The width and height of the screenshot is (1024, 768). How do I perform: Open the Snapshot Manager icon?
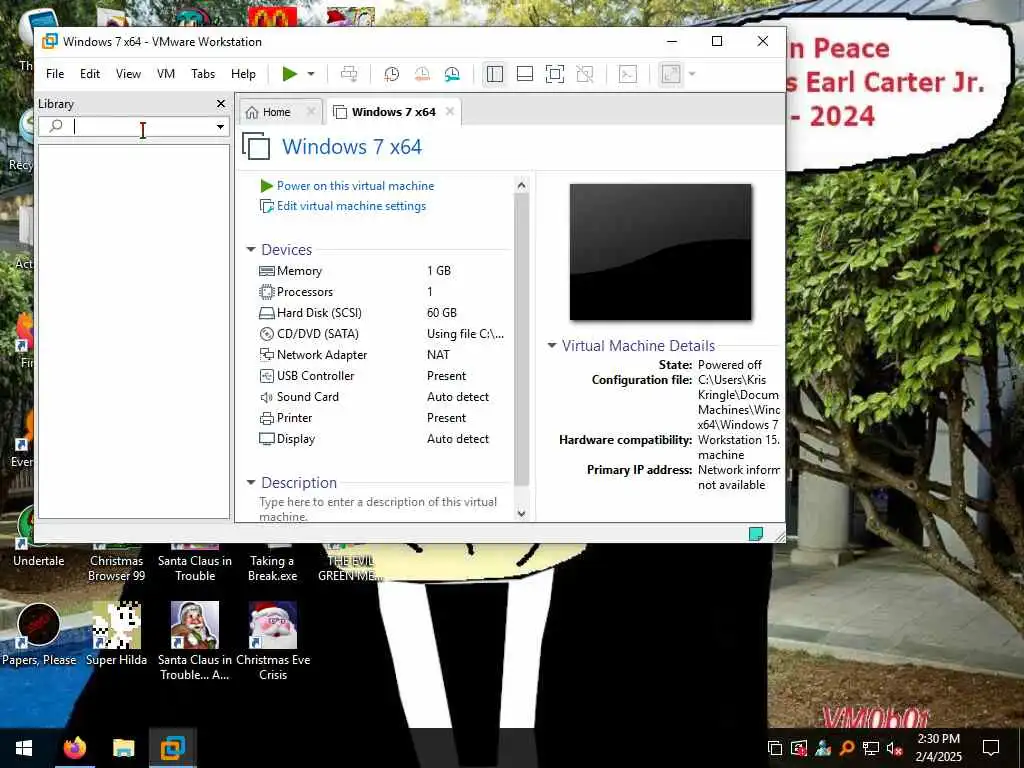coord(452,74)
